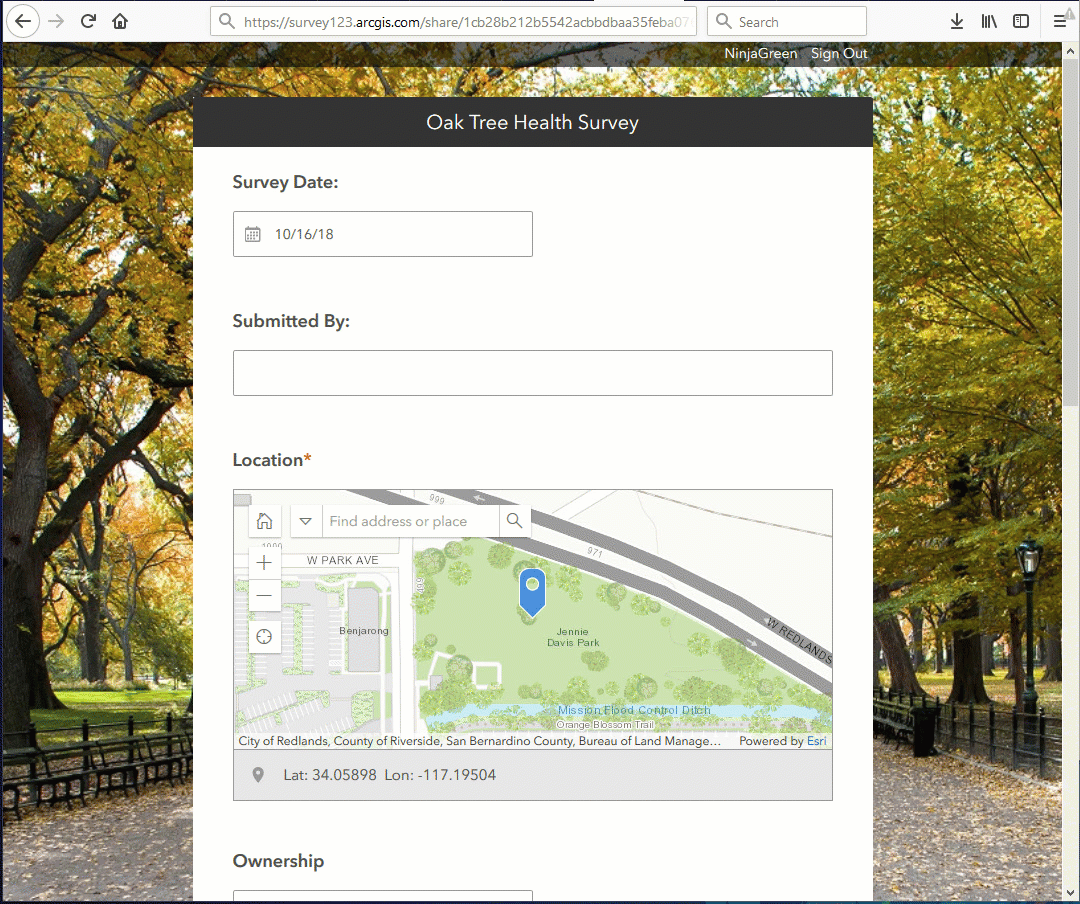Click the Submitted By text field
The image size is (1080, 904).
532,373
